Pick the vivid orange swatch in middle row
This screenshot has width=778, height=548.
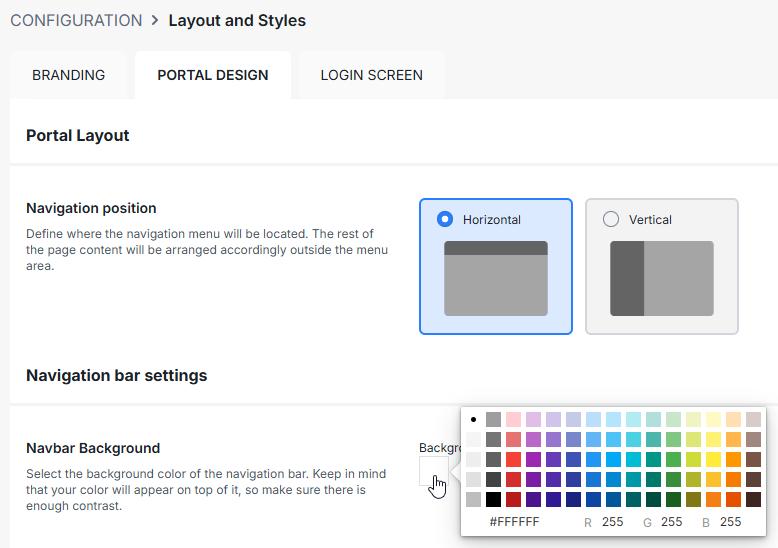coord(733,459)
